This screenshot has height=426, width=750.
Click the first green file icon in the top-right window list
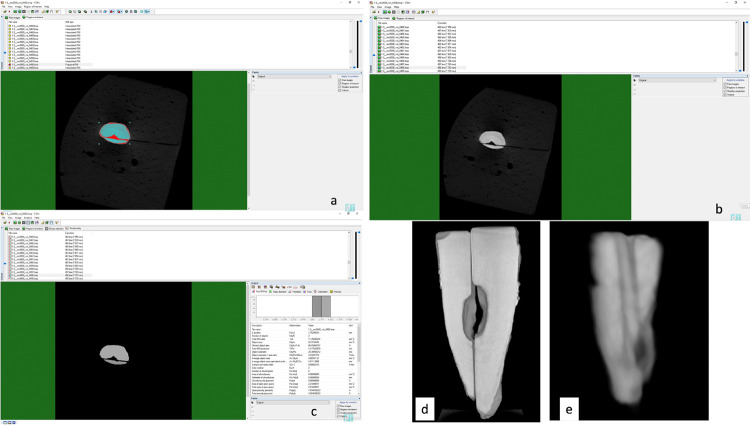tap(379, 28)
